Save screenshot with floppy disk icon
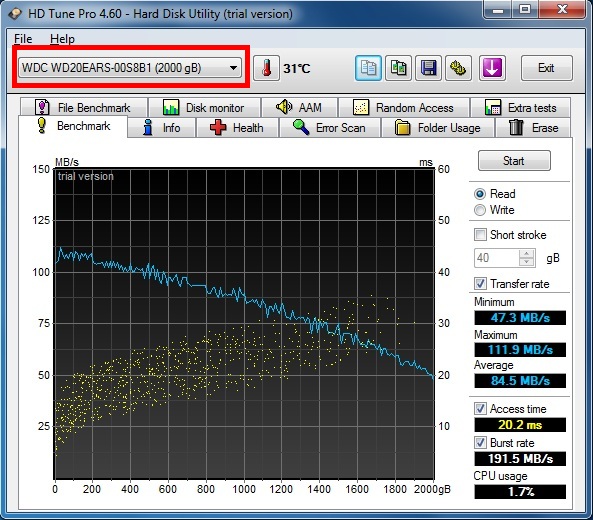 coord(428,68)
